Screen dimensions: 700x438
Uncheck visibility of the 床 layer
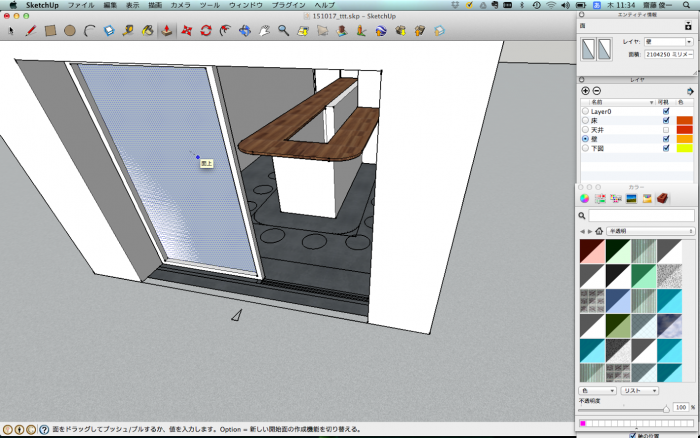[x=666, y=120]
